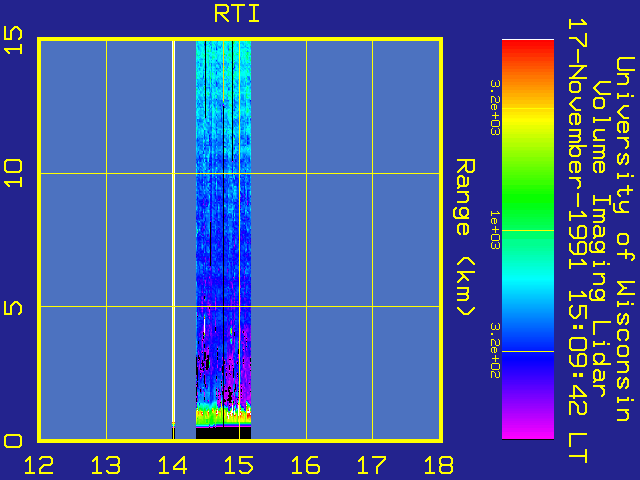Click x-axis label 12
Screen dimensions: 640x480
tap(39, 465)
